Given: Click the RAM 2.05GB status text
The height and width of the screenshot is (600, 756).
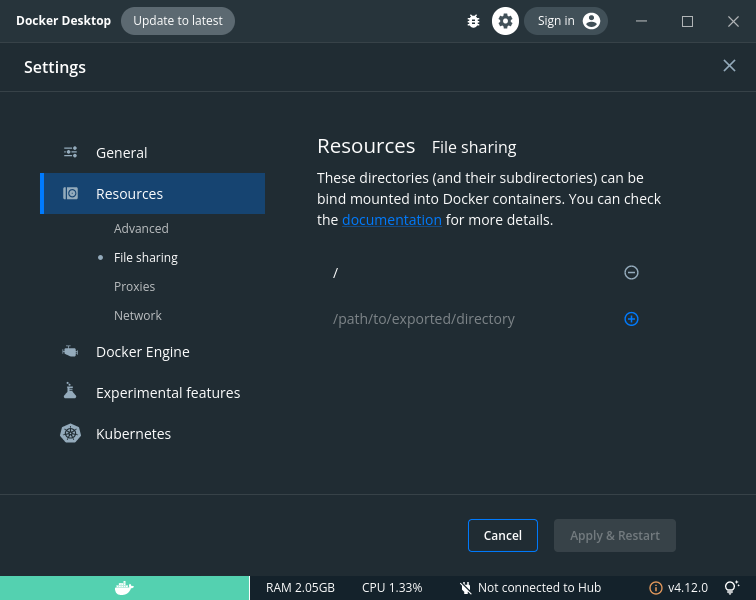Looking at the screenshot, I should [x=300, y=587].
